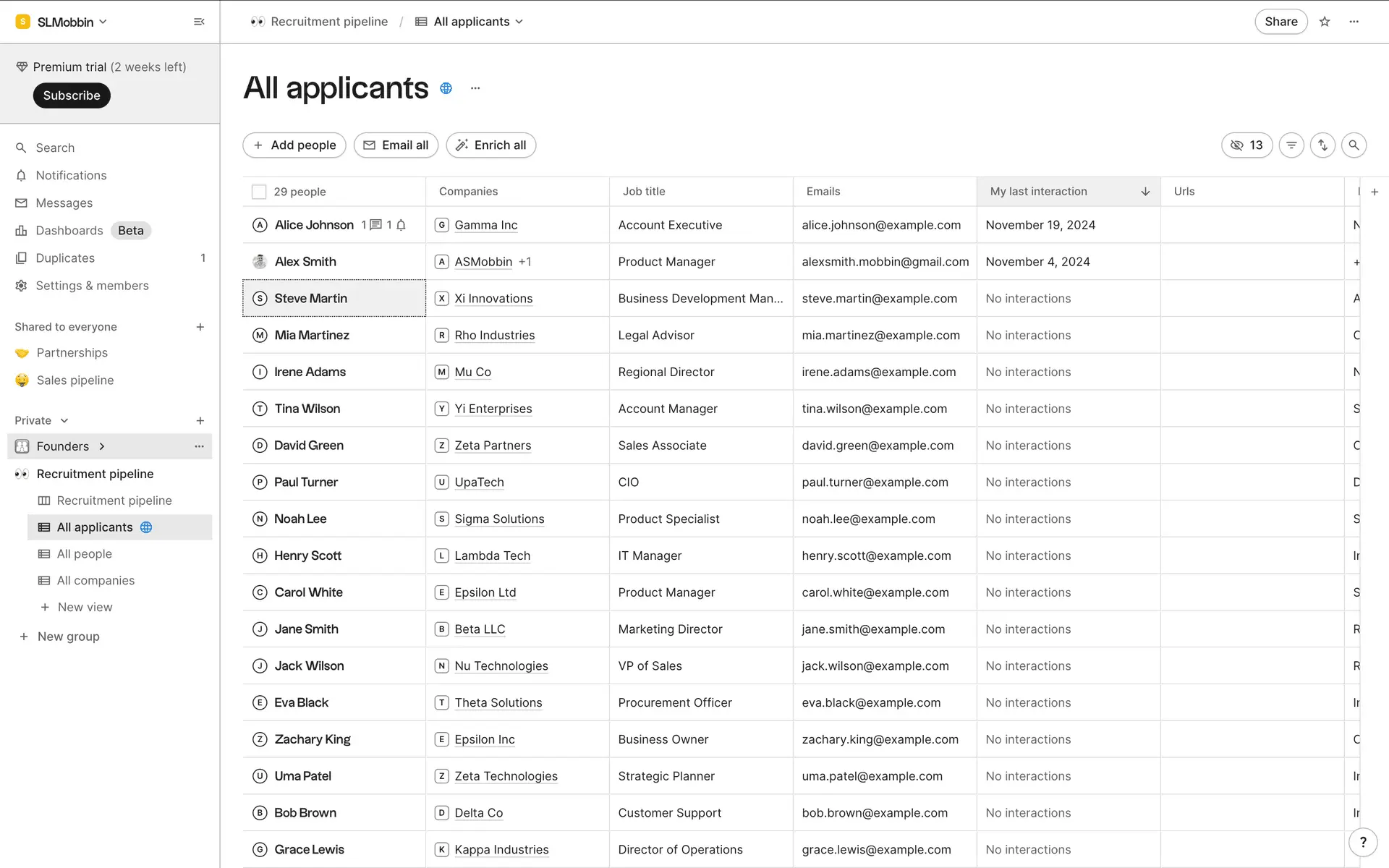Viewport: 1389px width, 868px height.
Task: Click the filter icon in table toolbar
Action: click(x=1291, y=145)
